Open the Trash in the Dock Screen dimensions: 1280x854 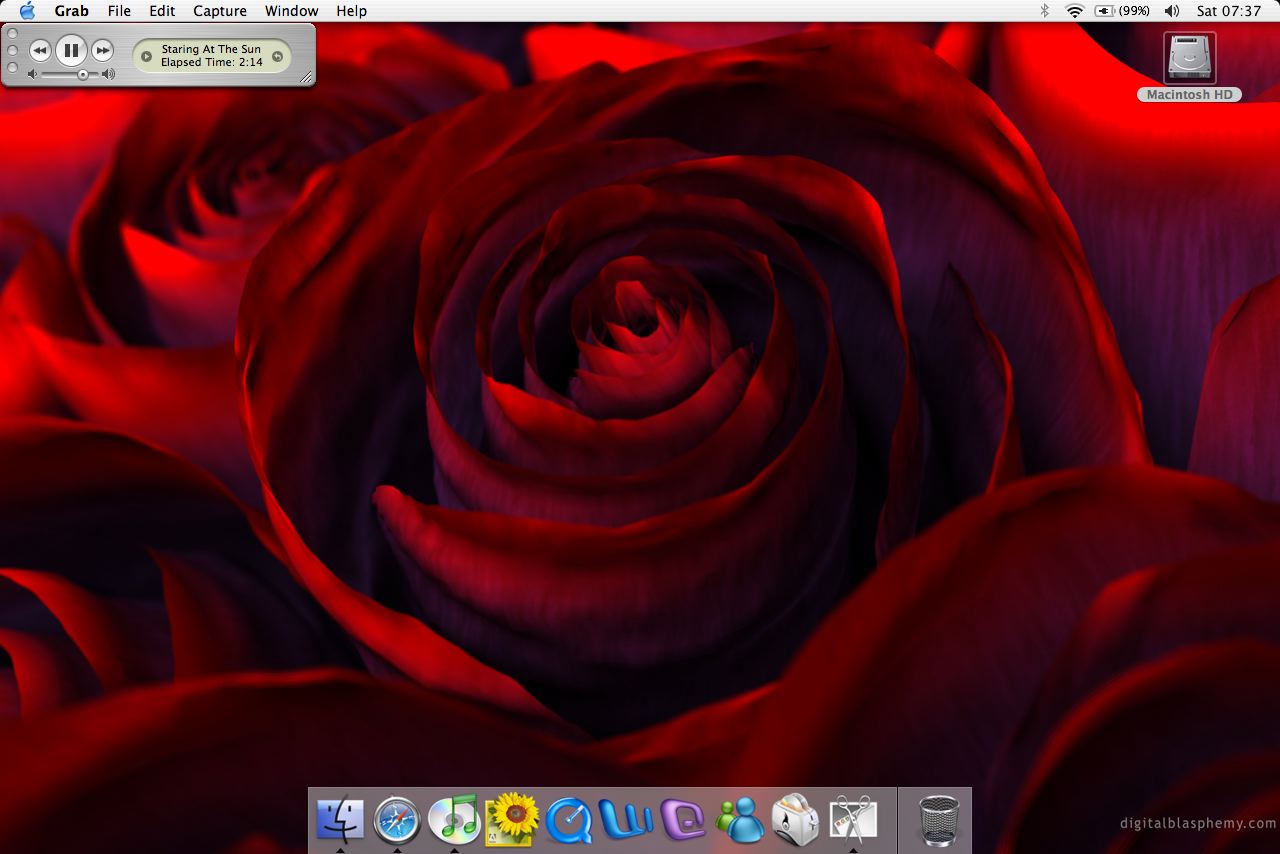(x=938, y=820)
